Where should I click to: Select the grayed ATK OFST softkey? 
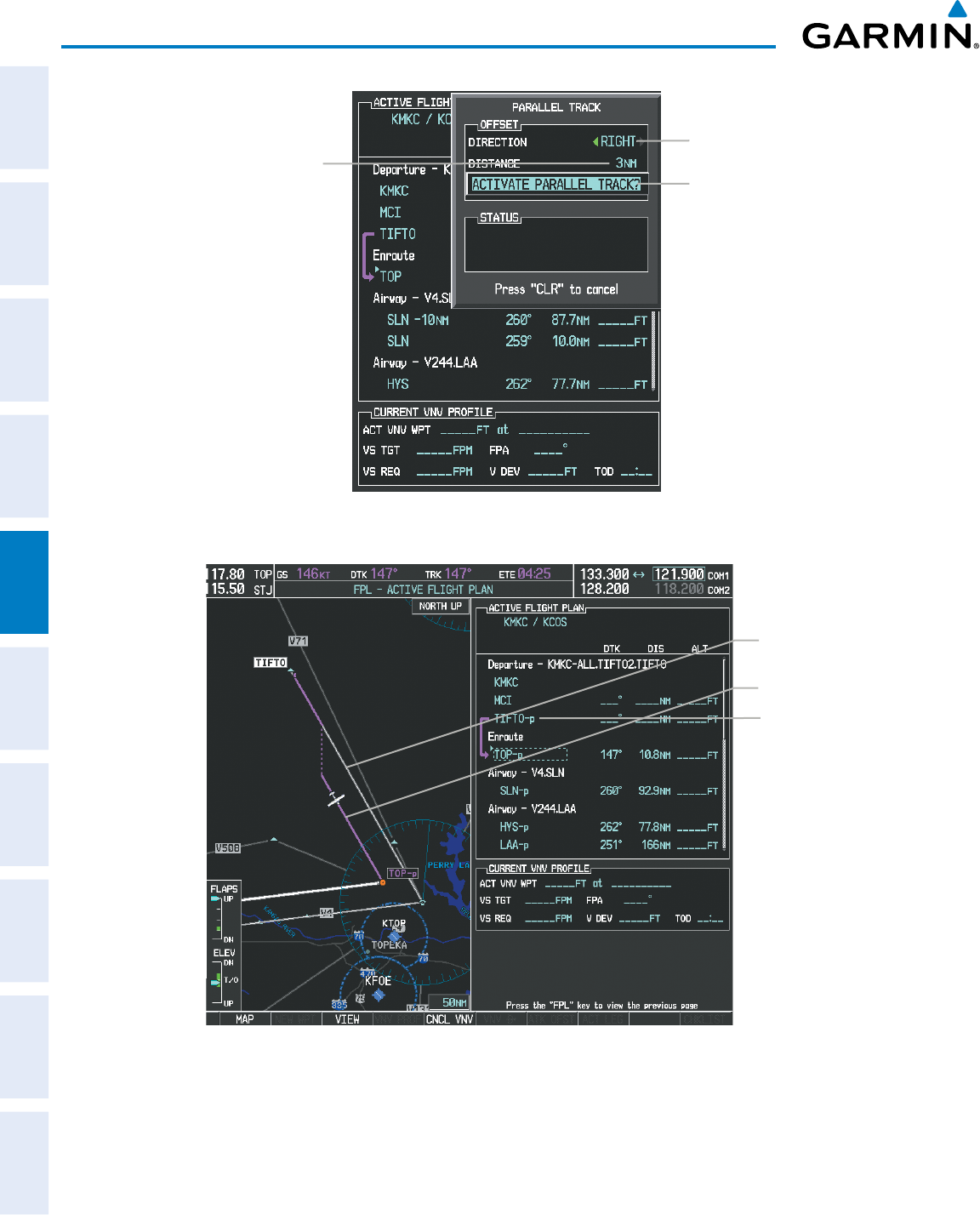[x=552, y=1018]
